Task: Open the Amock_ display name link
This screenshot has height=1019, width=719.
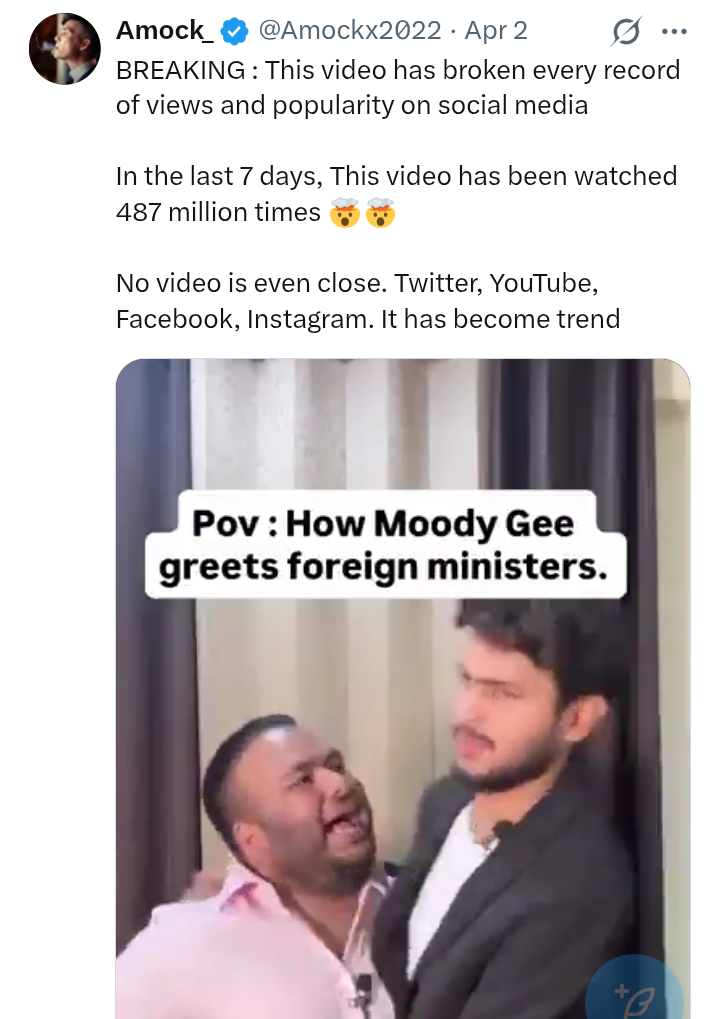Action: [x=164, y=31]
